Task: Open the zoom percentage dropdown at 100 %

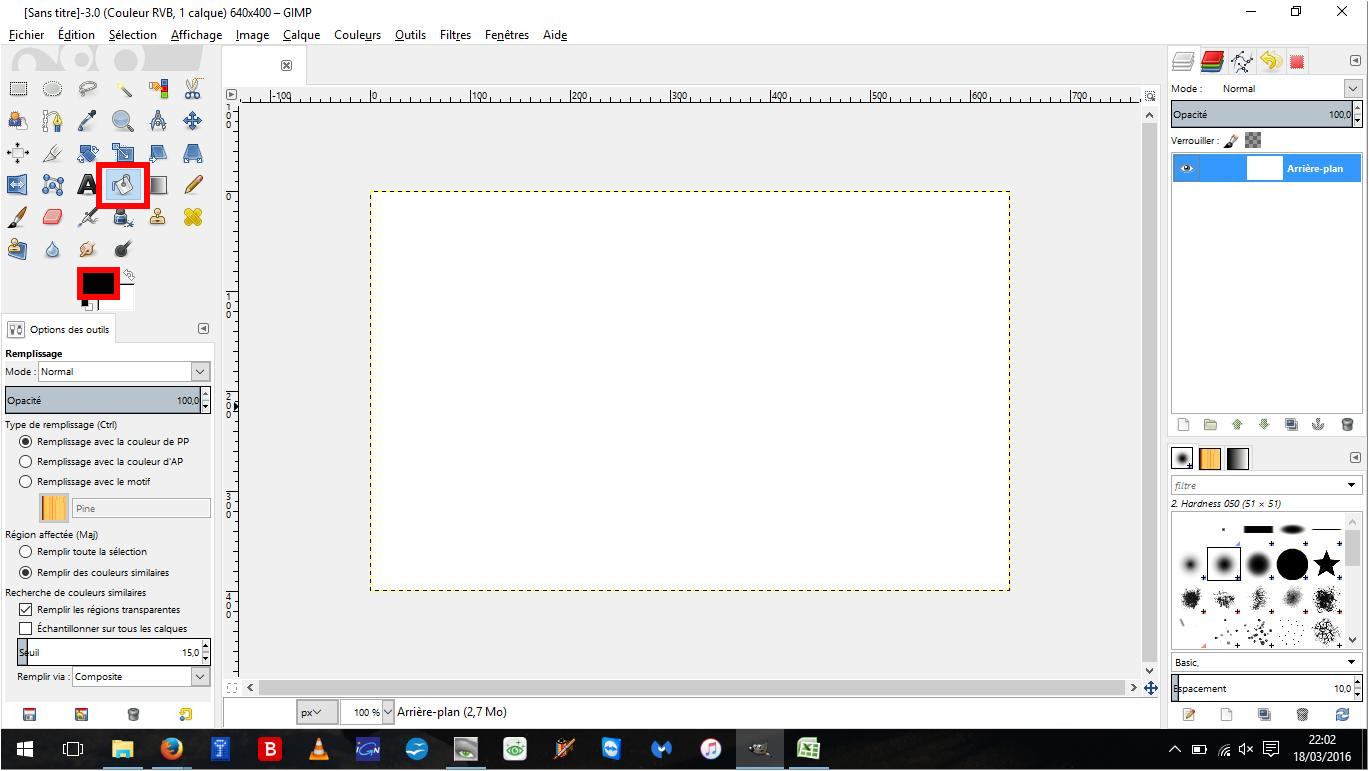Action: [x=388, y=712]
